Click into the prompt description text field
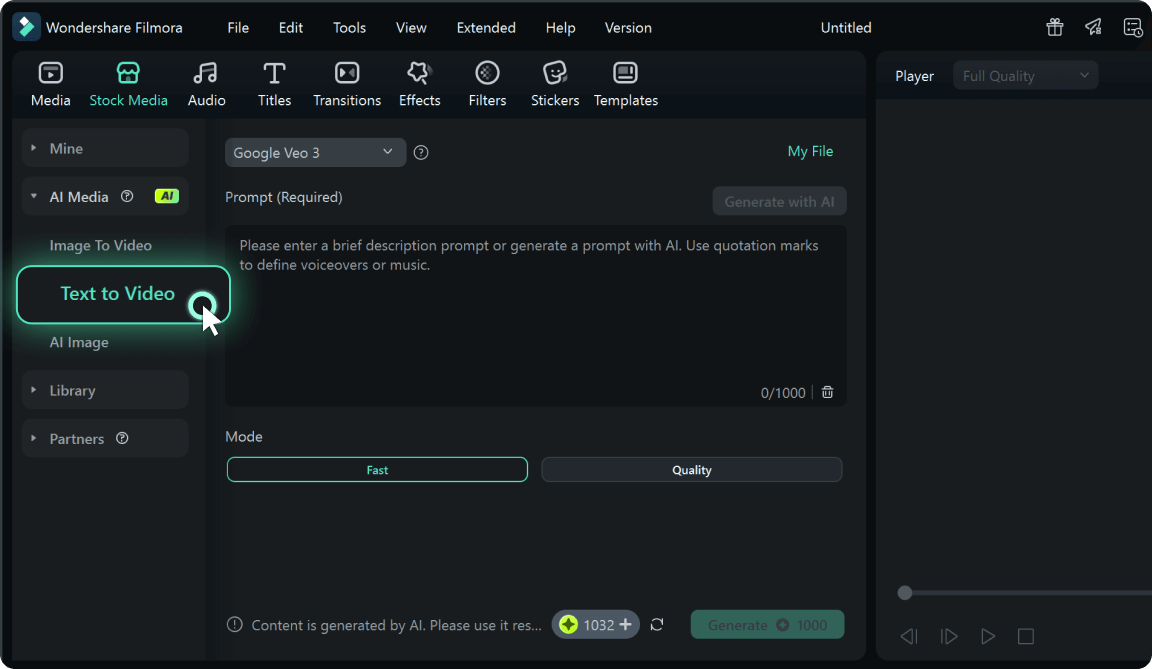 pyautogui.click(x=536, y=316)
